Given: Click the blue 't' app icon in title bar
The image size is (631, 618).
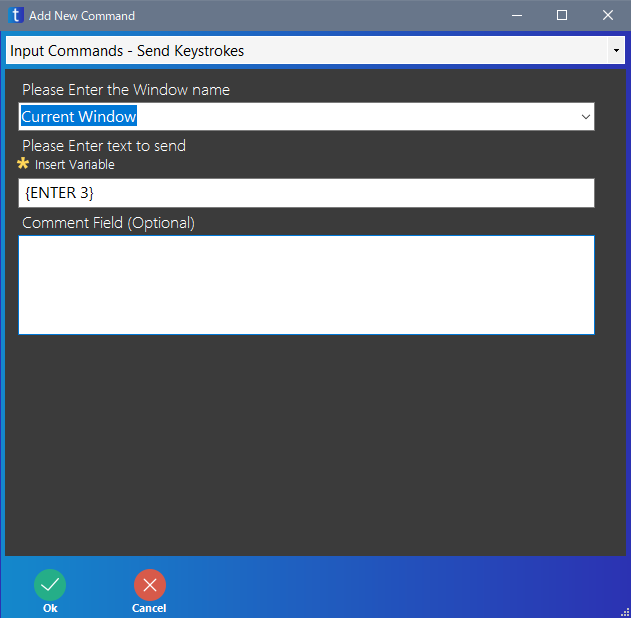Looking at the screenshot, I should pyautogui.click(x=15, y=16).
